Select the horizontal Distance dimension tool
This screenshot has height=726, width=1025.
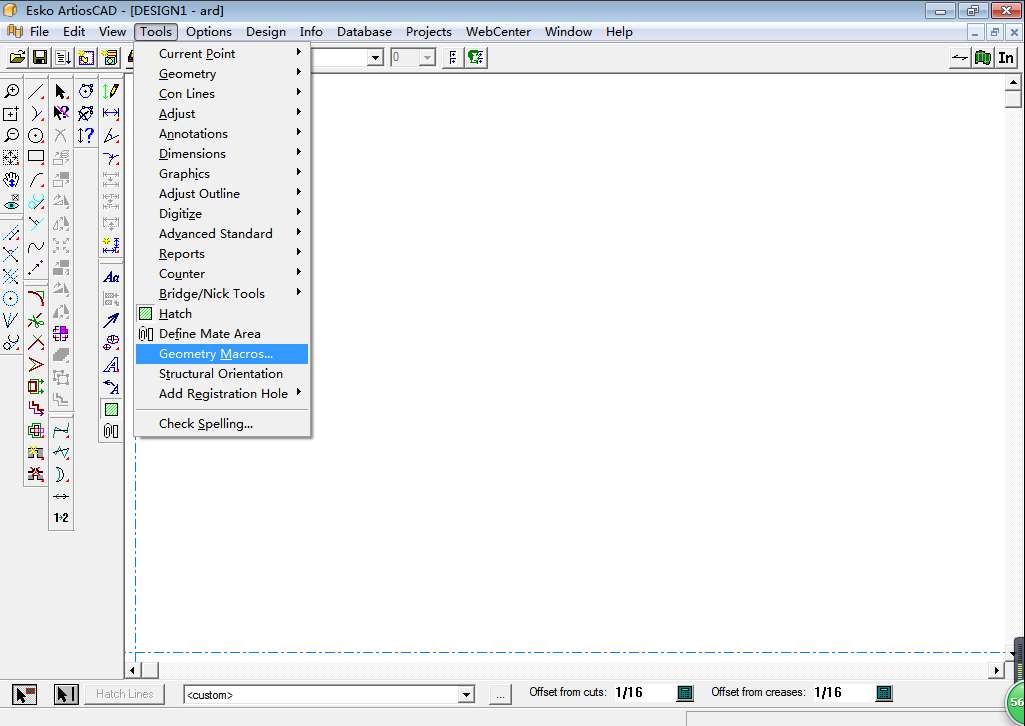click(x=111, y=114)
